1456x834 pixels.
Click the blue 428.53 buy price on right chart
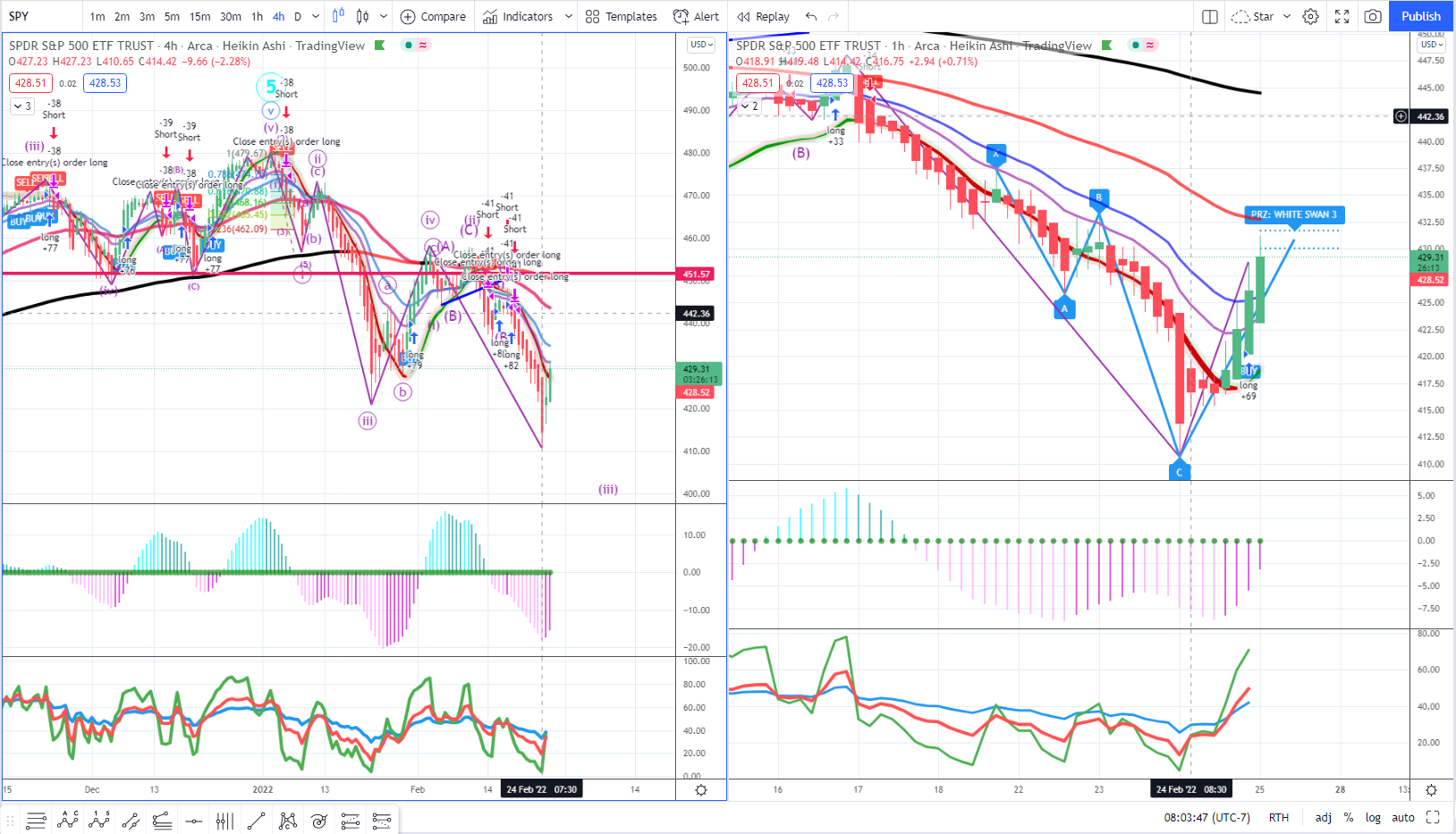(x=832, y=83)
